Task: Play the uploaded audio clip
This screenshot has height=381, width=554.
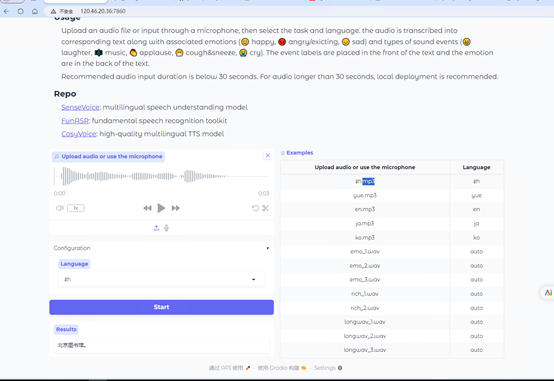Action: pyautogui.click(x=161, y=208)
